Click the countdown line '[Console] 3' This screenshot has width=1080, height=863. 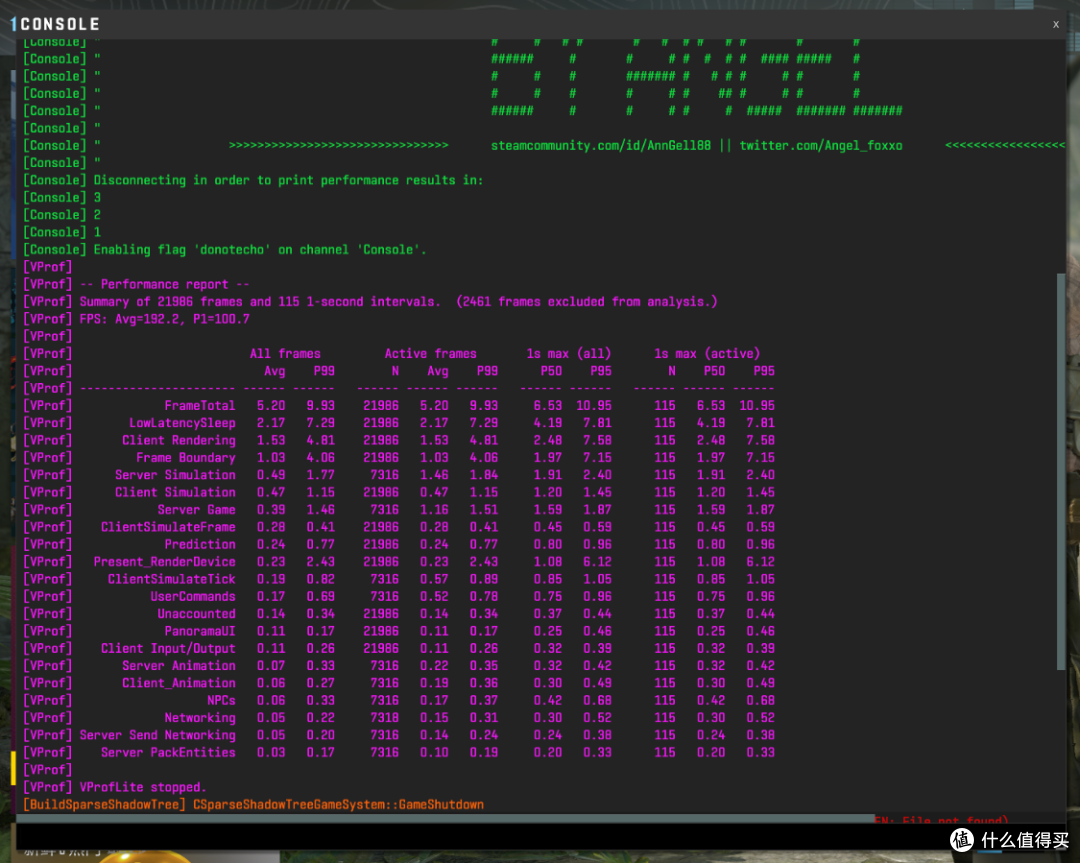click(62, 198)
